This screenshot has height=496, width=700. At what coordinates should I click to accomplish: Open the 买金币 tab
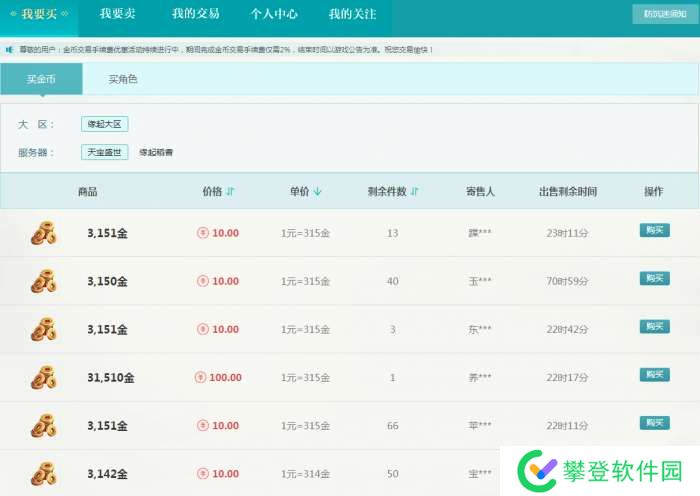41,79
